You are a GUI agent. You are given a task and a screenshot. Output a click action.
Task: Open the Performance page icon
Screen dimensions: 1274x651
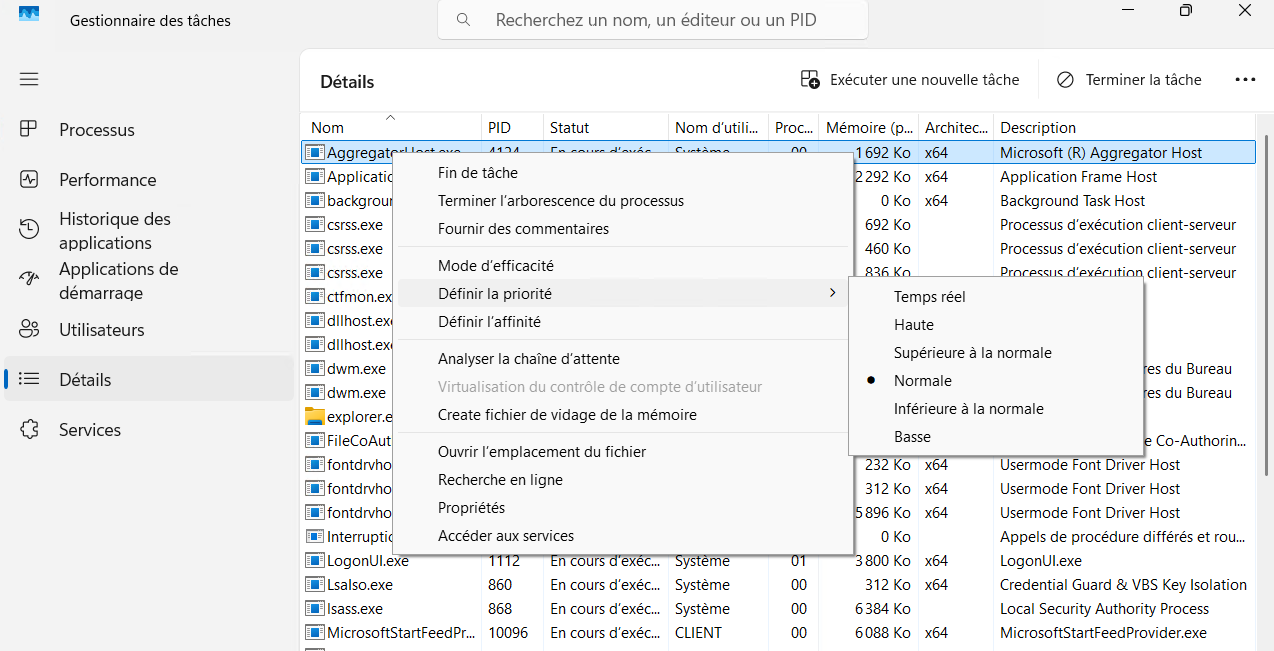click(29, 180)
